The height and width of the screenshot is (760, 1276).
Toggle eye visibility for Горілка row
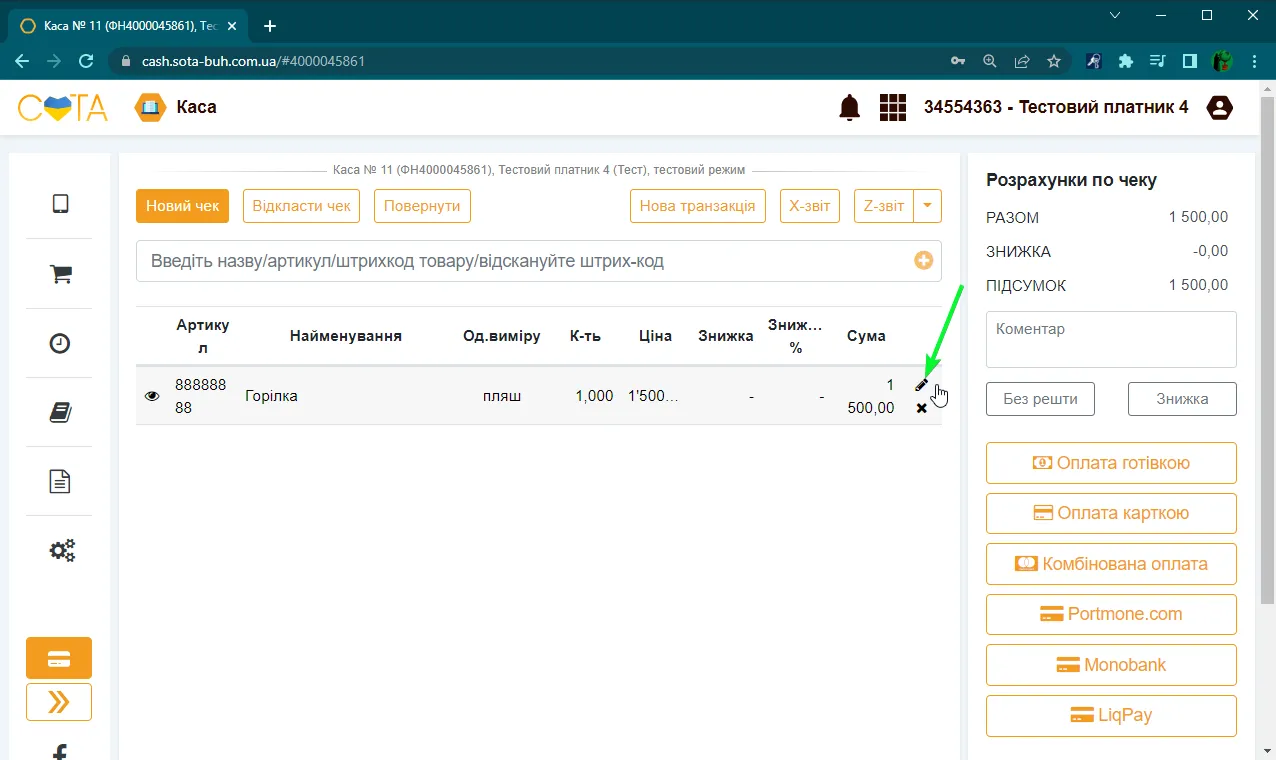tap(152, 396)
